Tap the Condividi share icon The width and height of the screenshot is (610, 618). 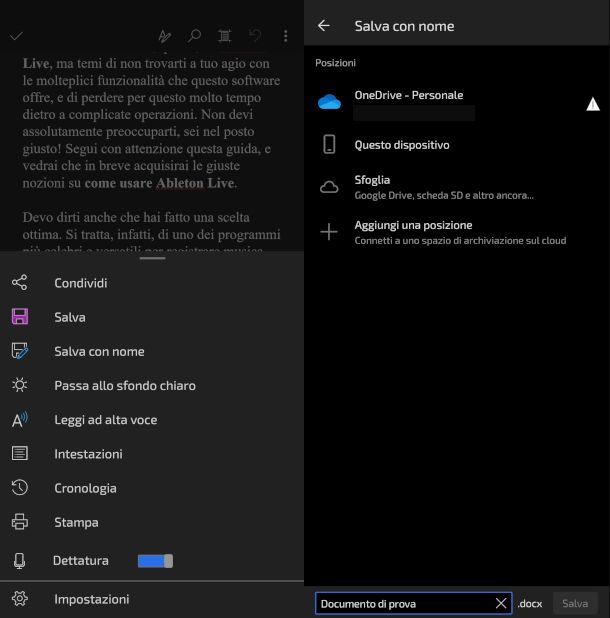tap(20, 283)
